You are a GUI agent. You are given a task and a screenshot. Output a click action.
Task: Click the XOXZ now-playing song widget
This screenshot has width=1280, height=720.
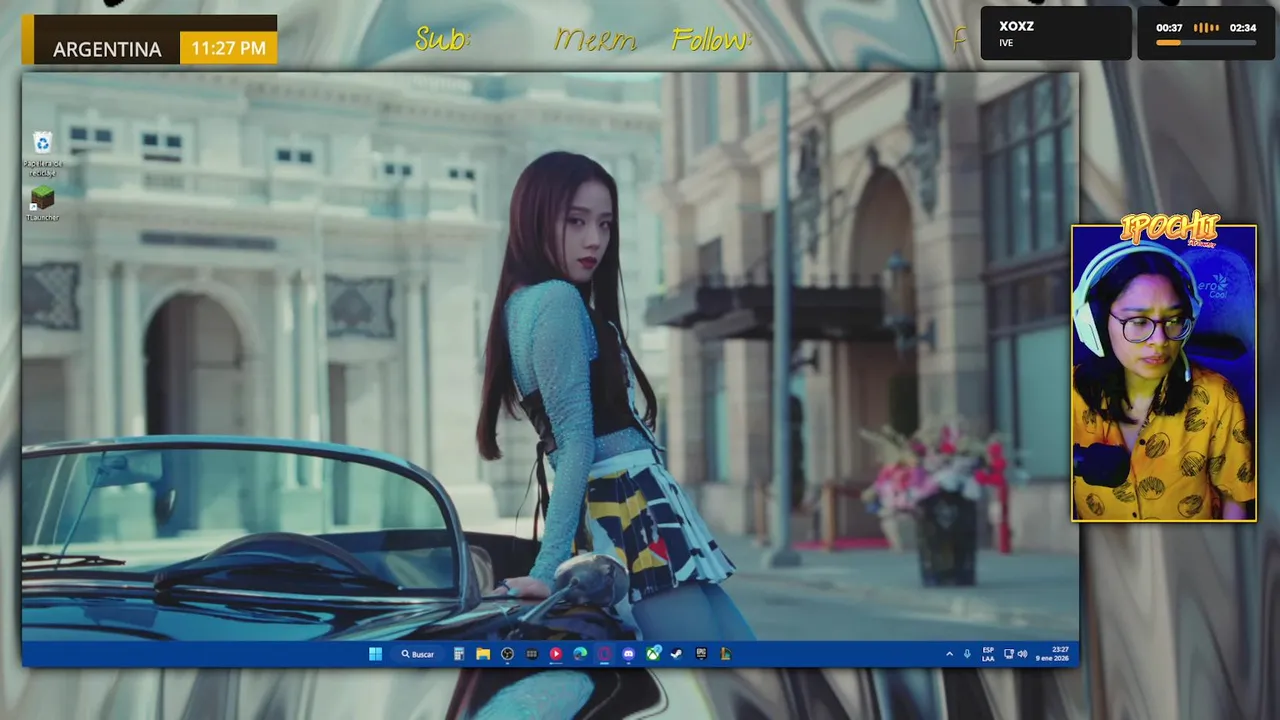tap(1056, 33)
